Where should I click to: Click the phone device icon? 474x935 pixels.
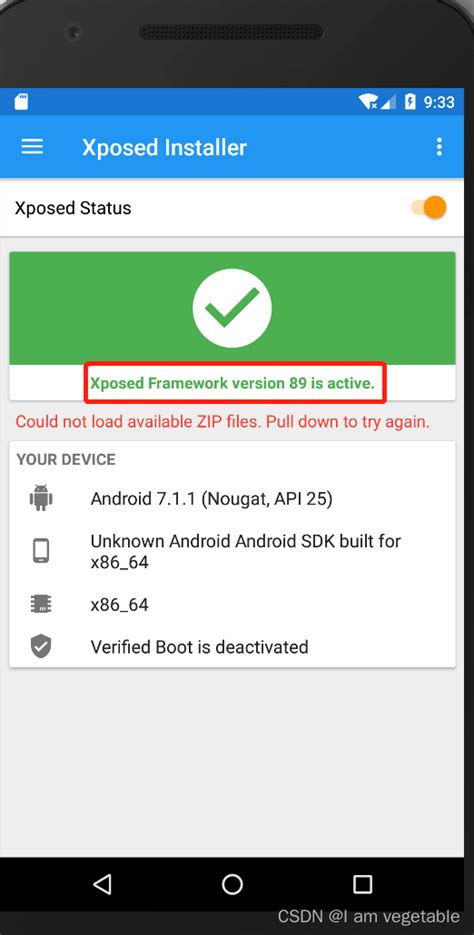coord(41,551)
